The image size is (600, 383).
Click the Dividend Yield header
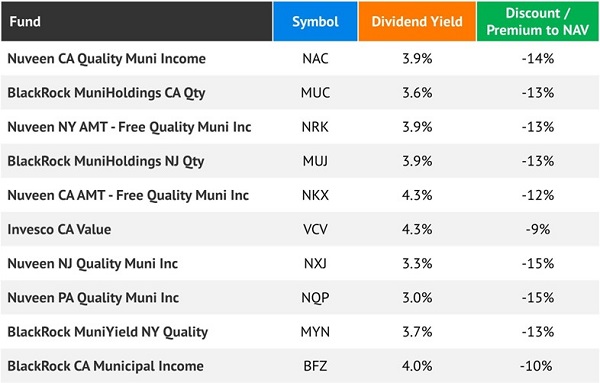tap(417, 21)
